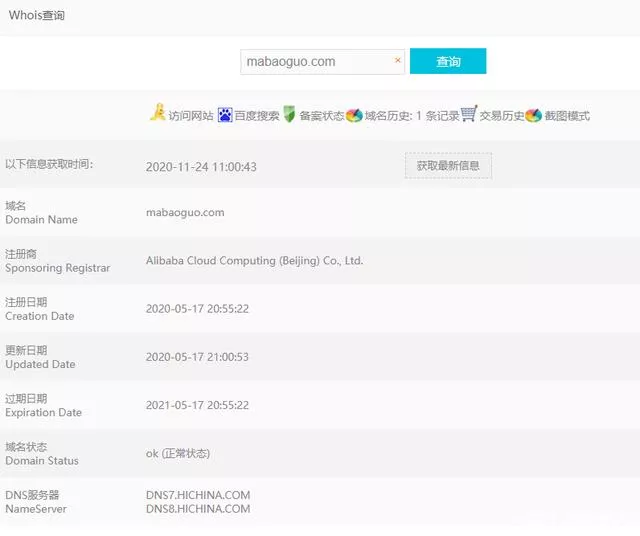Image resolution: width=640 pixels, height=536 pixels.
Task: Open 域名历史 1 条记录 link
Action: (x=411, y=116)
